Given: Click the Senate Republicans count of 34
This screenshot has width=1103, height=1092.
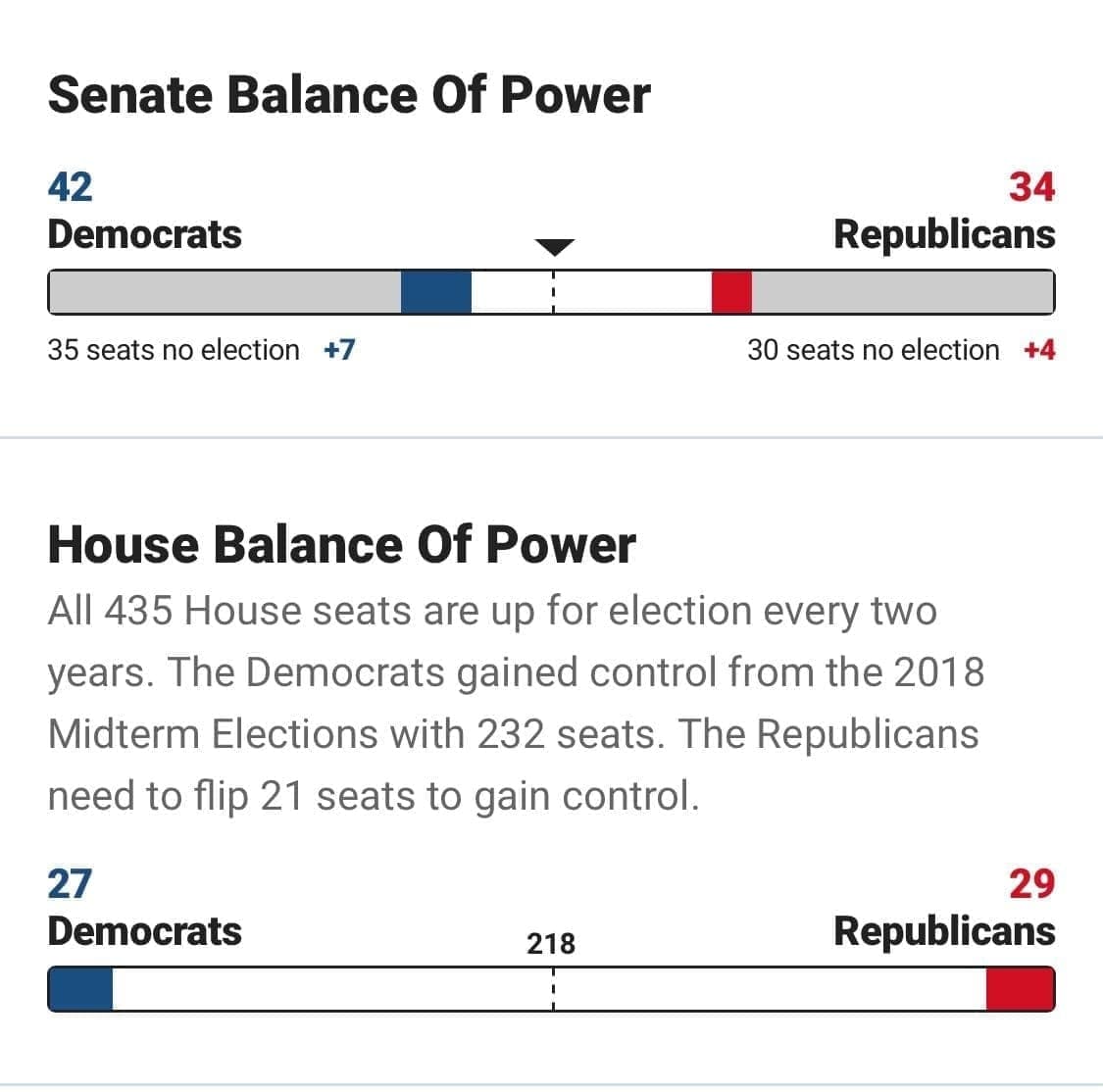Looking at the screenshot, I should (1031, 186).
